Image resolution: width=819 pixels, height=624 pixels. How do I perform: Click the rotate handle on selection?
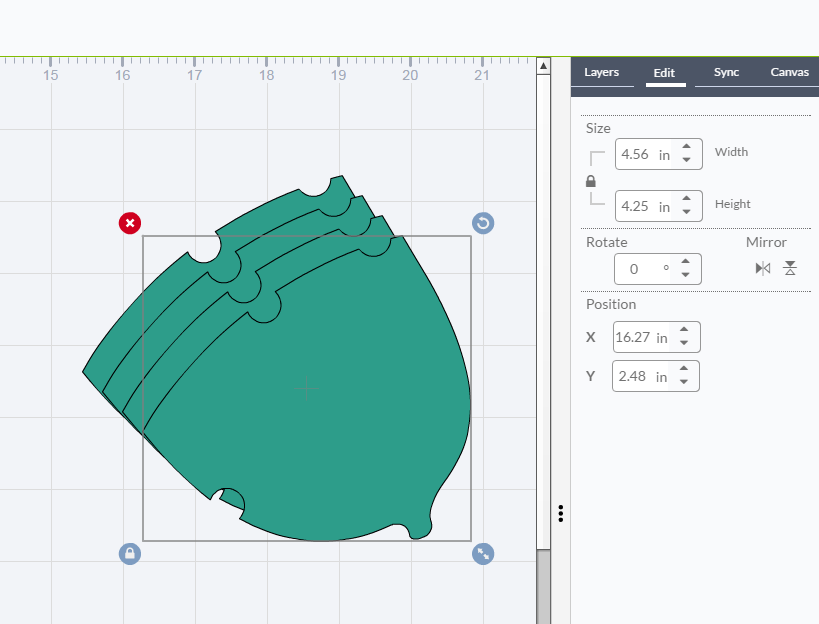click(483, 223)
